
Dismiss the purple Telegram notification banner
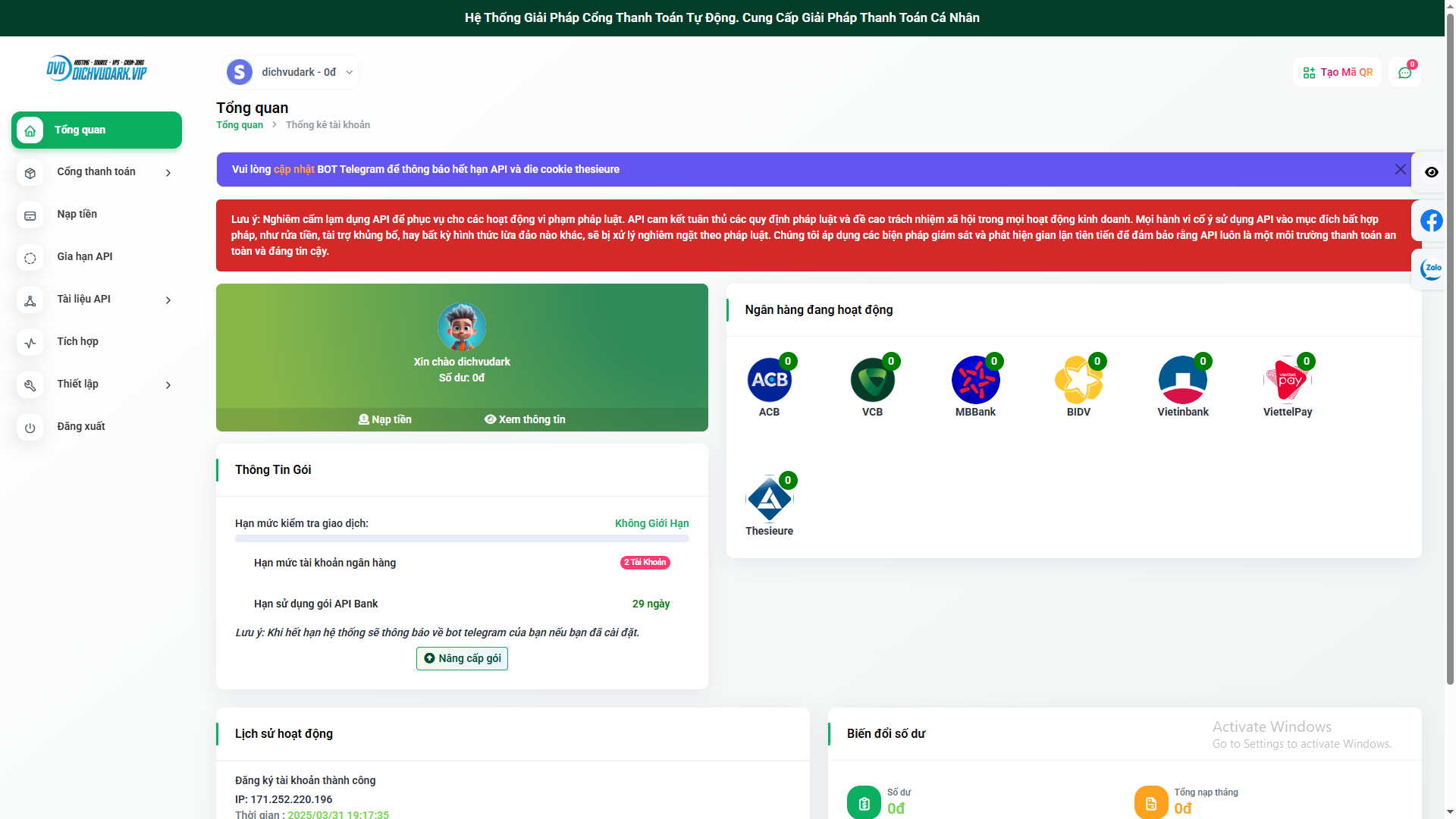1400,169
